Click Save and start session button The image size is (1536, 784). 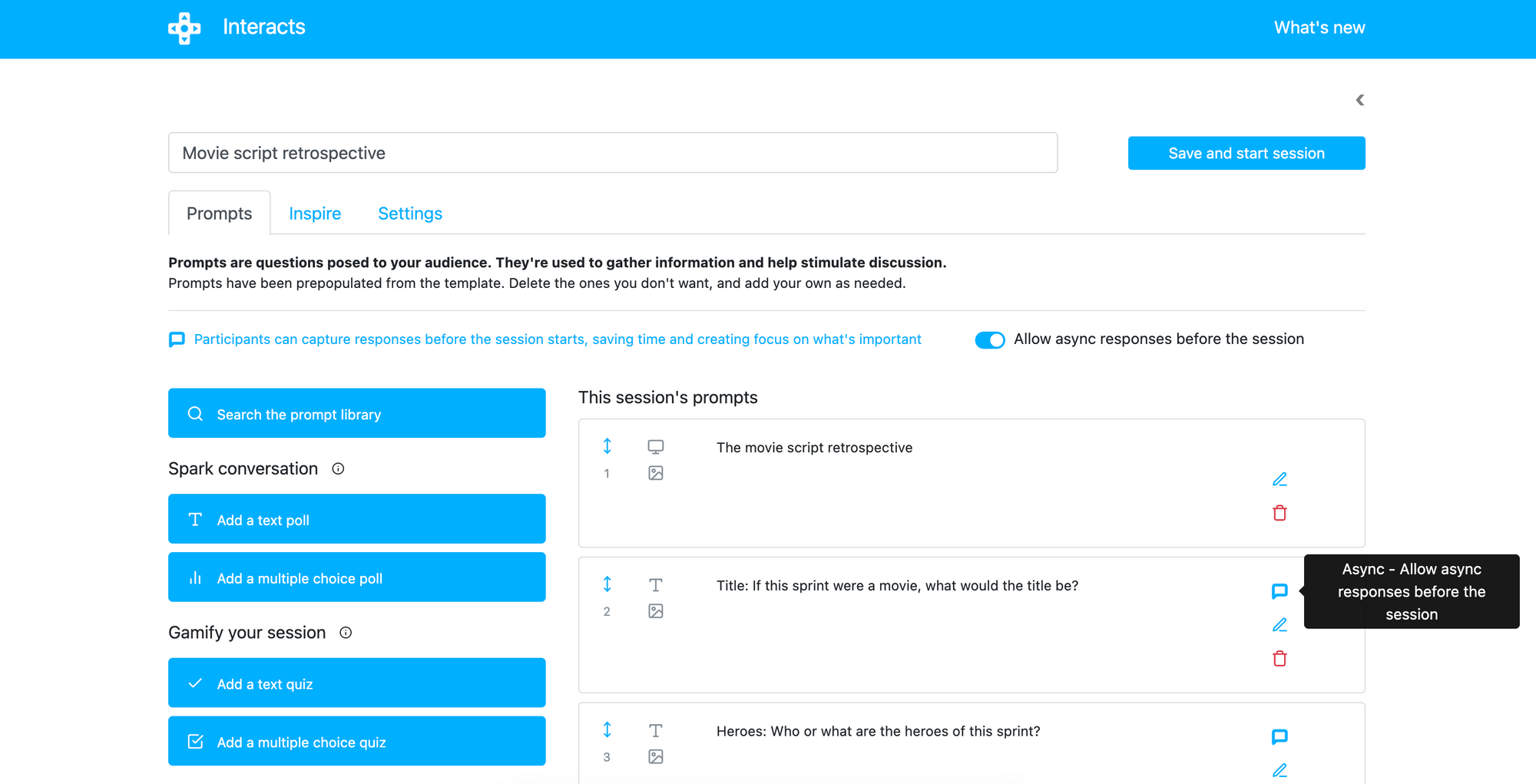coord(1246,154)
